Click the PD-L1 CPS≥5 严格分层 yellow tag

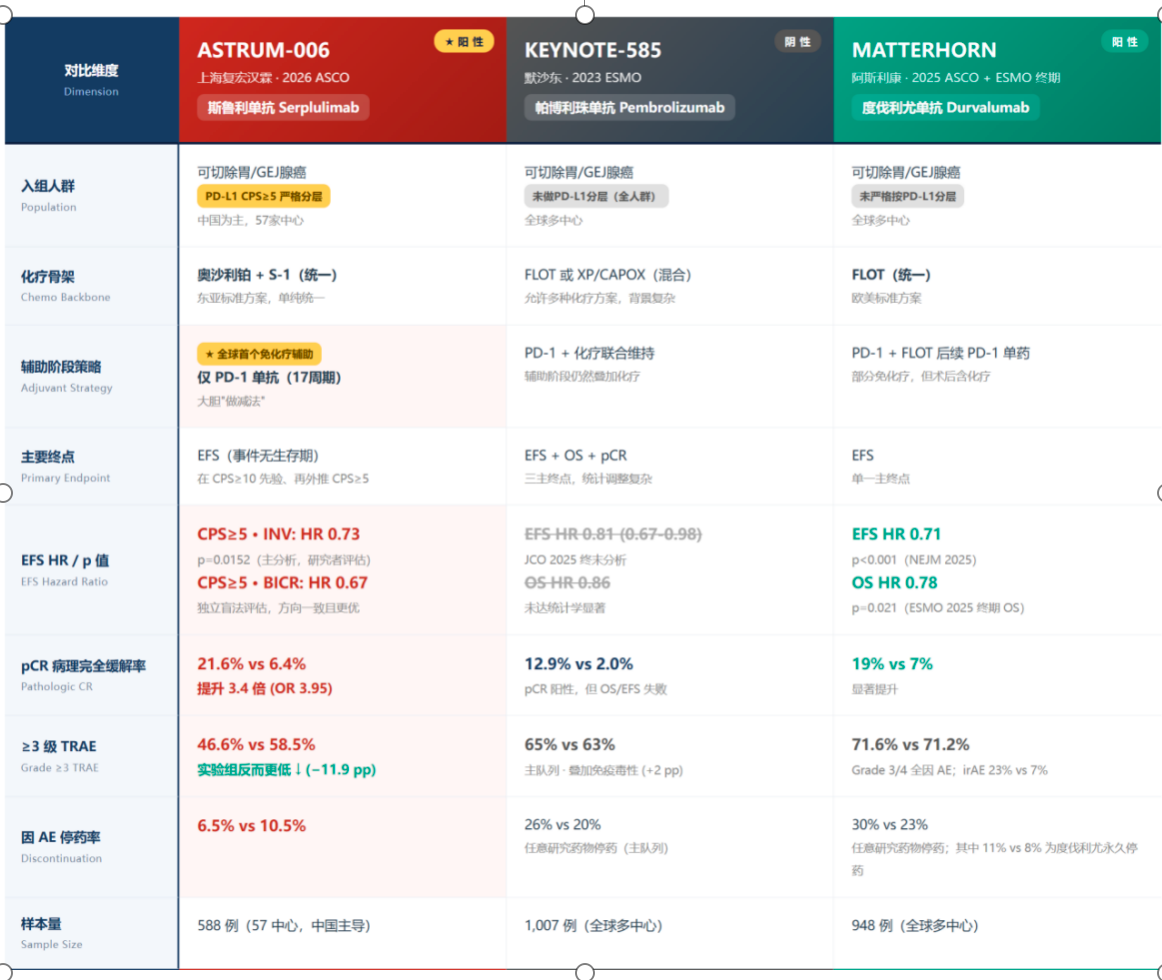click(x=264, y=196)
